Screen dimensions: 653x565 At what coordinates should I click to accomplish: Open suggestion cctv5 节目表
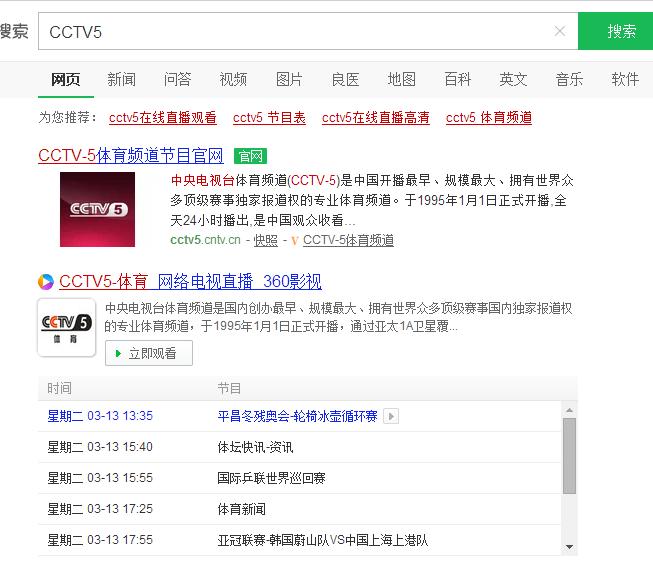pos(269,118)
